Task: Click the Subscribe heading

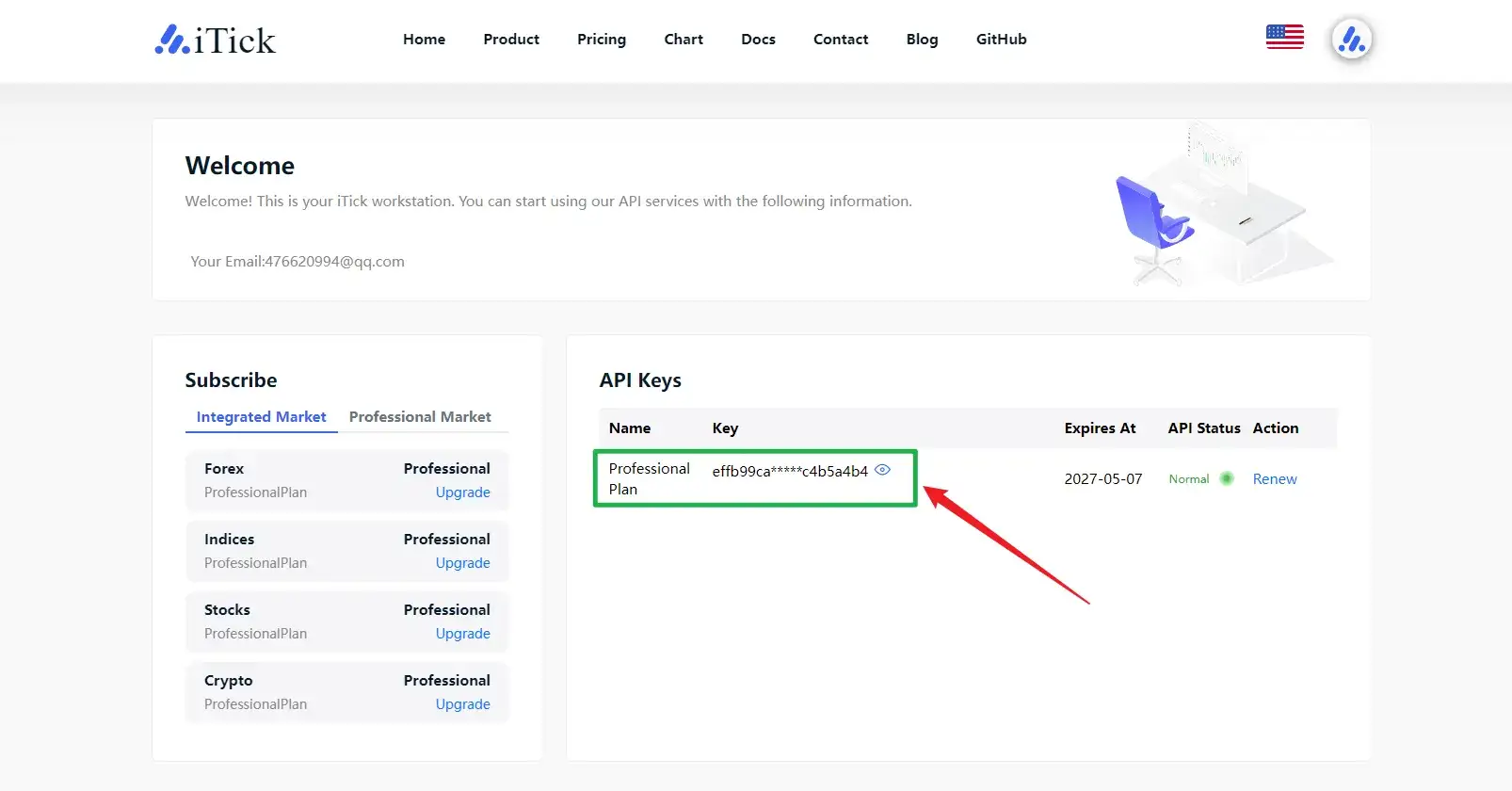Action: pos(231,380)
